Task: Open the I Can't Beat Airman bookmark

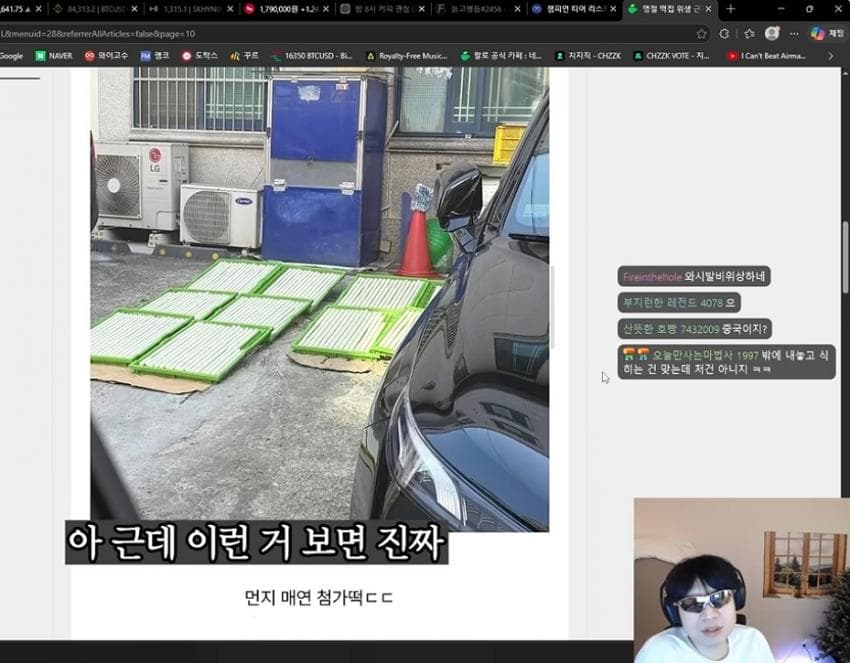Action: (x=767, y=56)
